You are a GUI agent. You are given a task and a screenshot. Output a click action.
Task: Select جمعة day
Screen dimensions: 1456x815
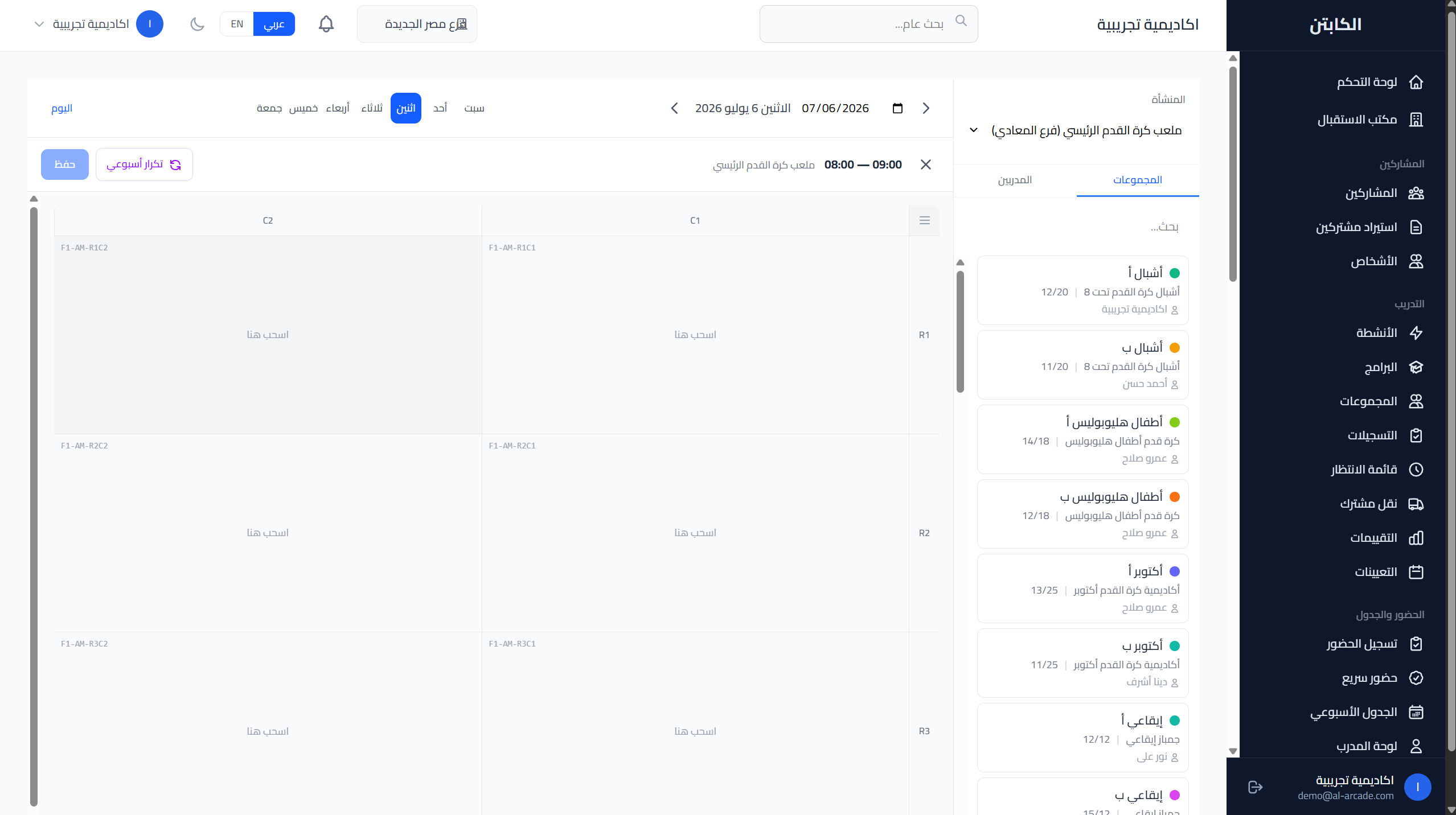(269, 108)
